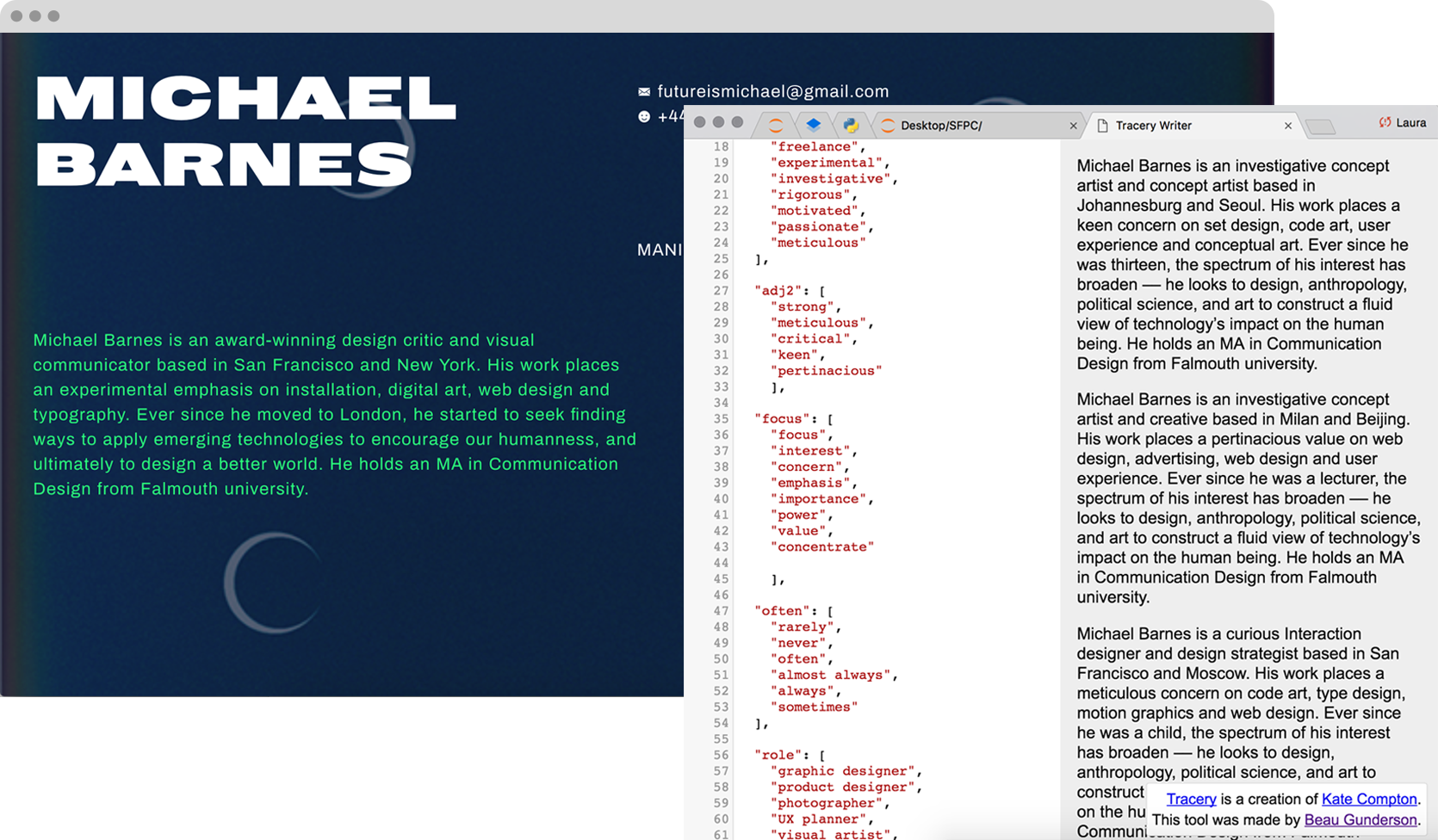This screenshot has width=1438, height=840.
Task: Click the futureismichael@gmail.com email address
Action: [772, 91]
